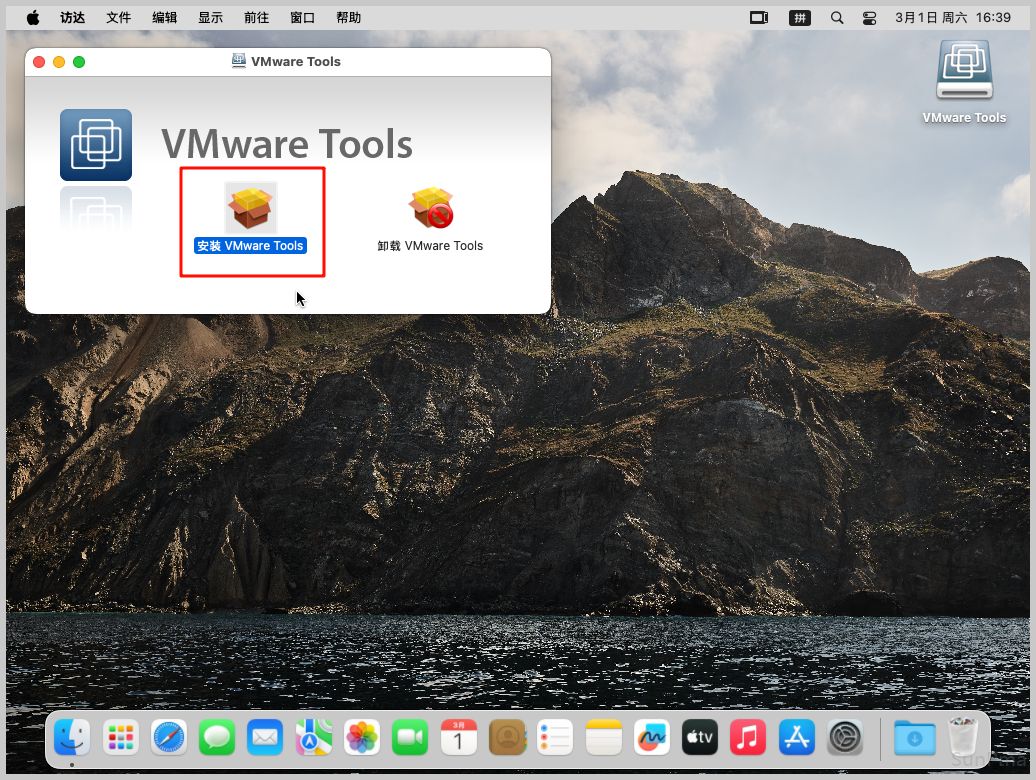Open Launchpad from the Dock
Screen dimensions: 1036x780
click(120, 739)
